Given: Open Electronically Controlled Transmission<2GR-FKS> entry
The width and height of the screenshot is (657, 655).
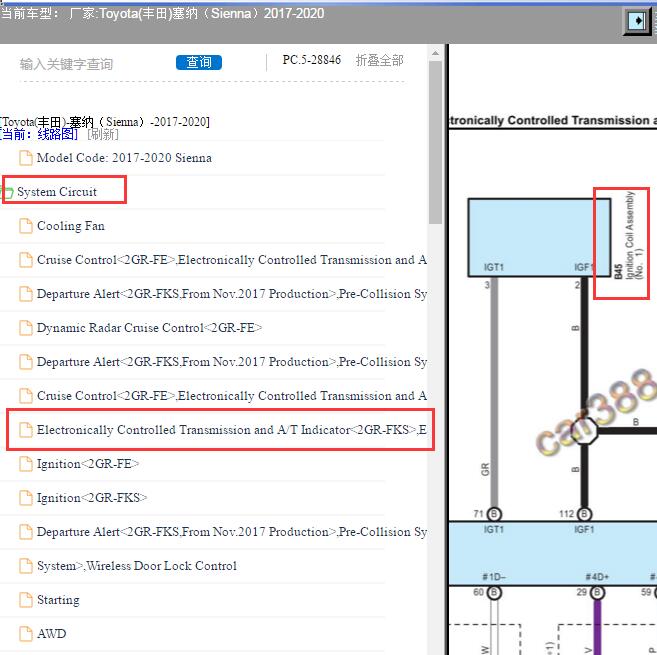Looking at the screenshot, I should (232, 430).
